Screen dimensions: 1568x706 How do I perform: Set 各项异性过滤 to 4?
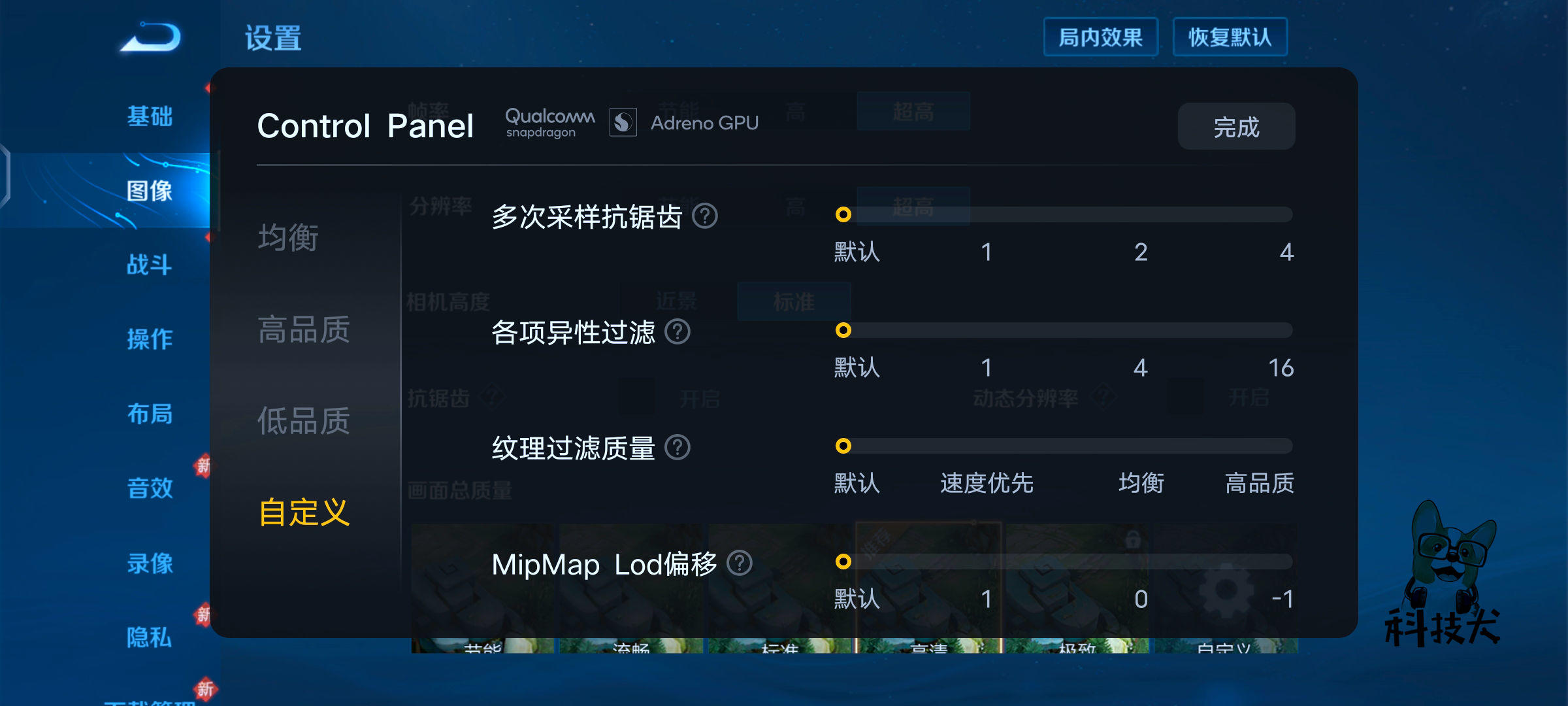click(x=1141, y=368)
